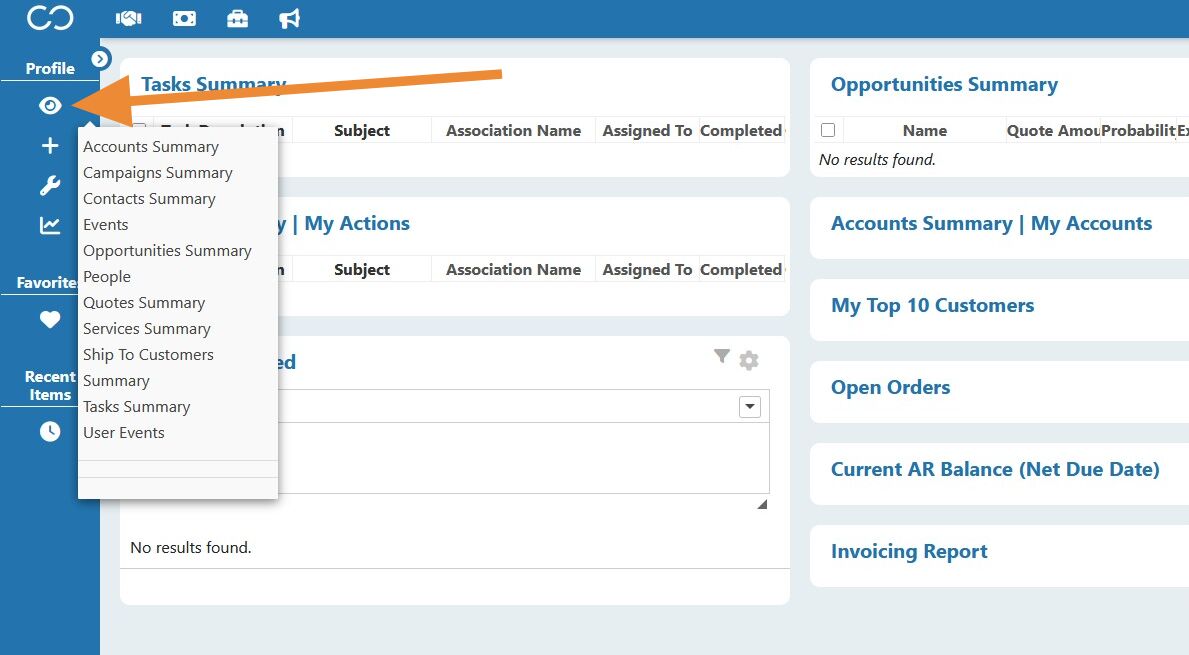Viewport: 1189px width, 655px height.
Task: Open the Invoicing Report panel title
Action: click(x=909, y=551)
